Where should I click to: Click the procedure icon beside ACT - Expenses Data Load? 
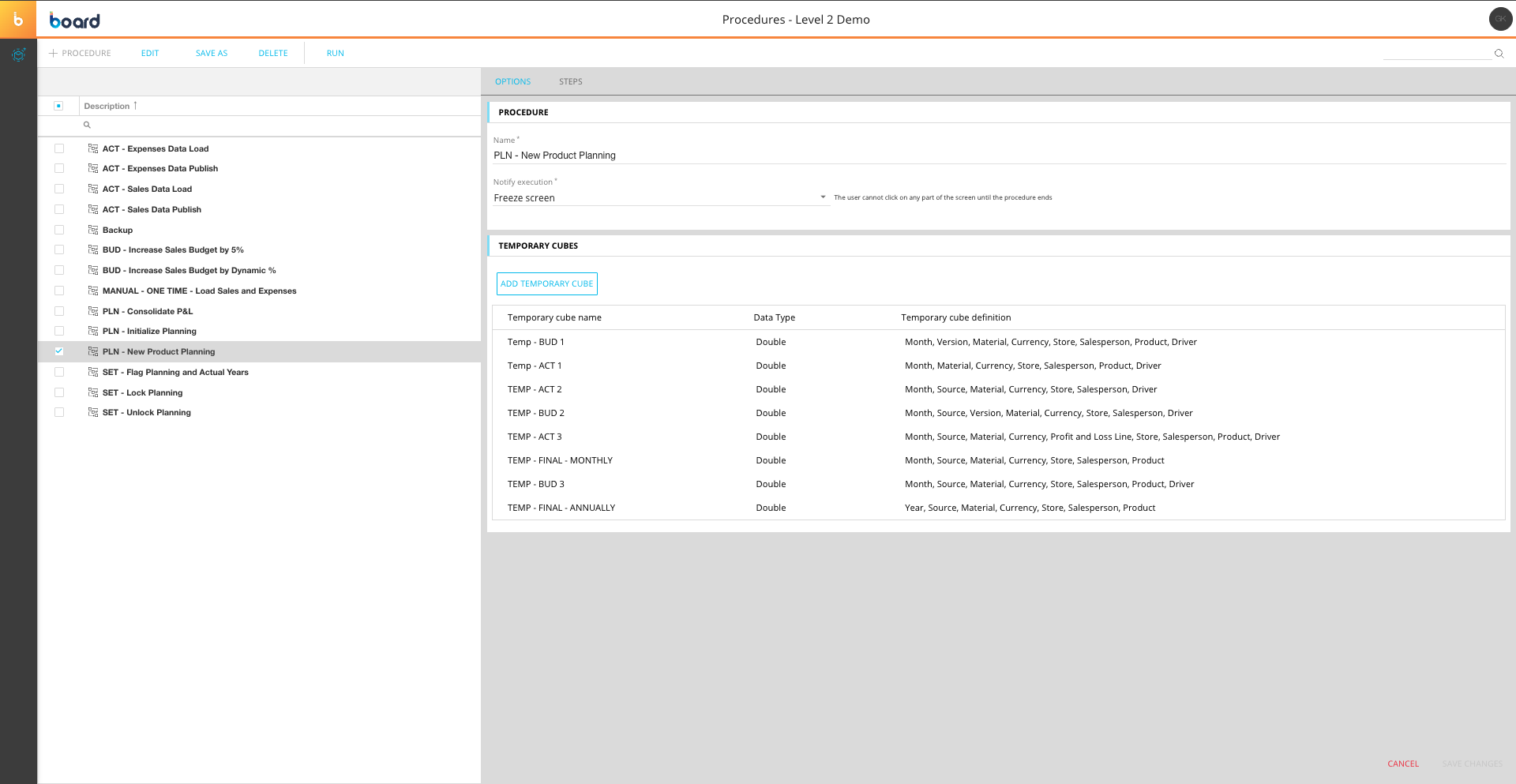point(93,148)
